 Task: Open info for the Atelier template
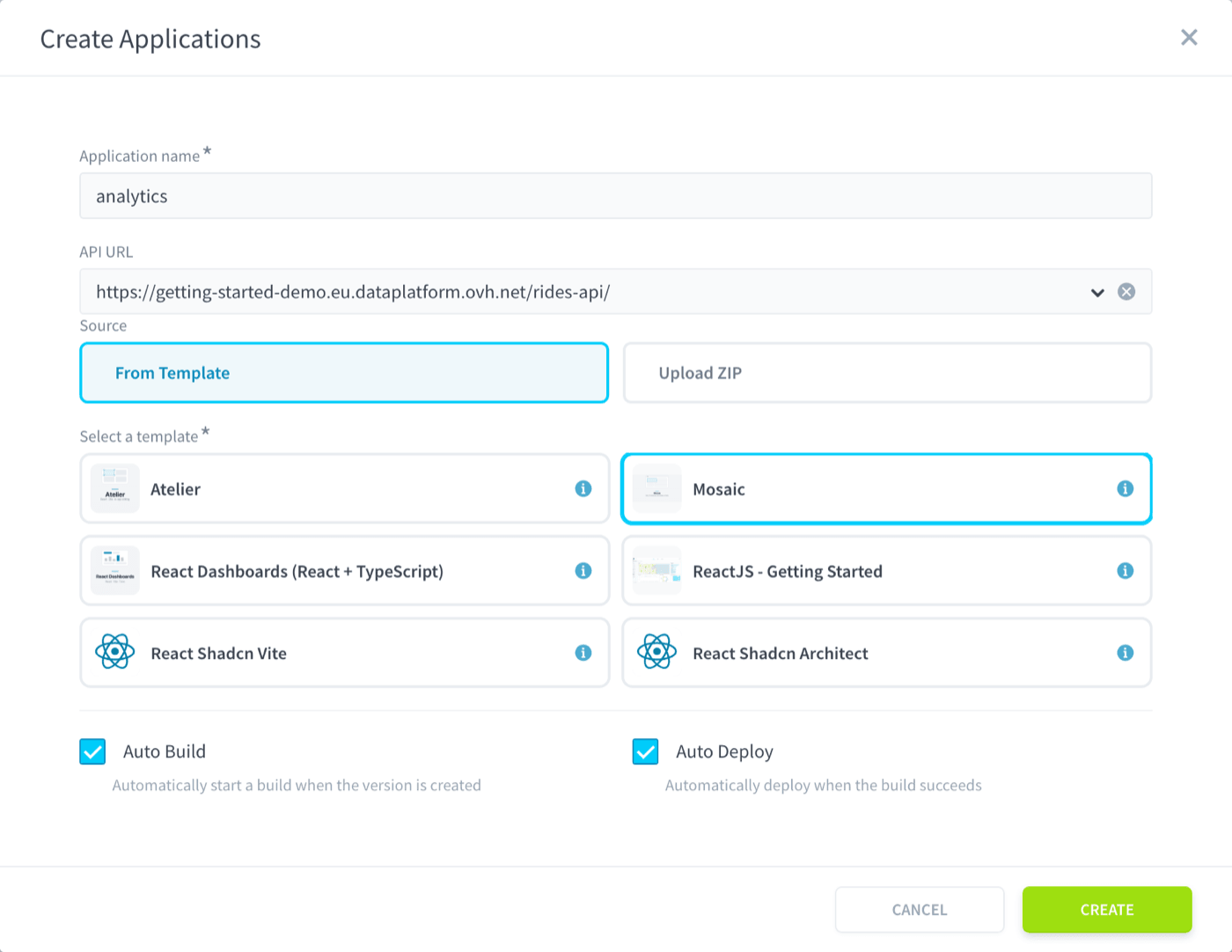point(583,488)
